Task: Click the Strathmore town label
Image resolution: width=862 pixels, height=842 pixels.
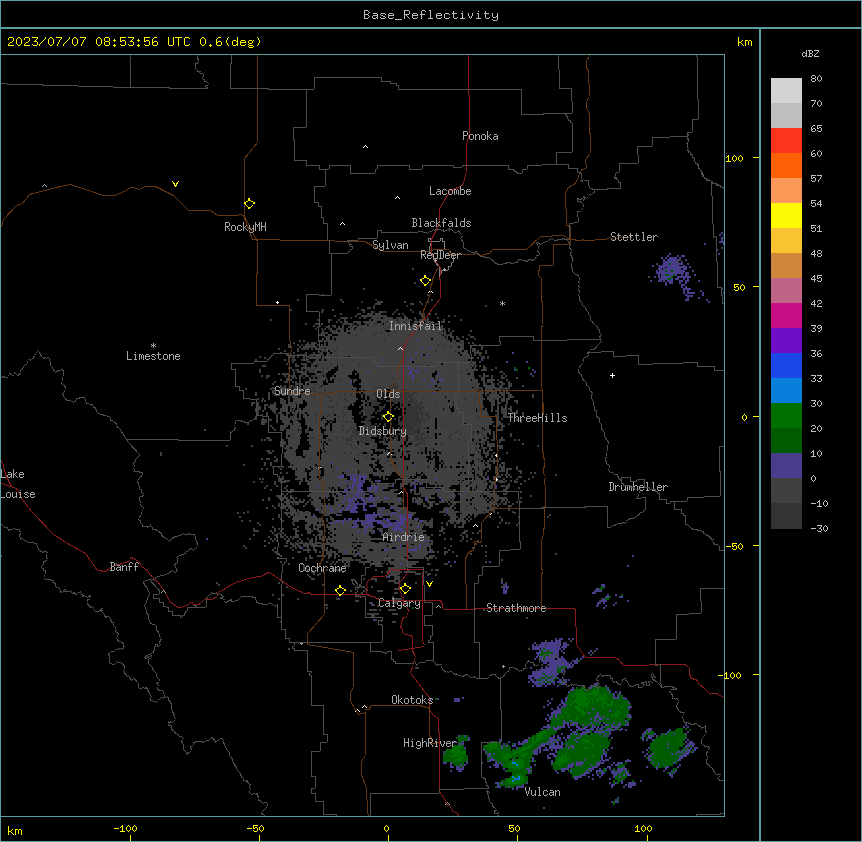Action: coord(516,608)
